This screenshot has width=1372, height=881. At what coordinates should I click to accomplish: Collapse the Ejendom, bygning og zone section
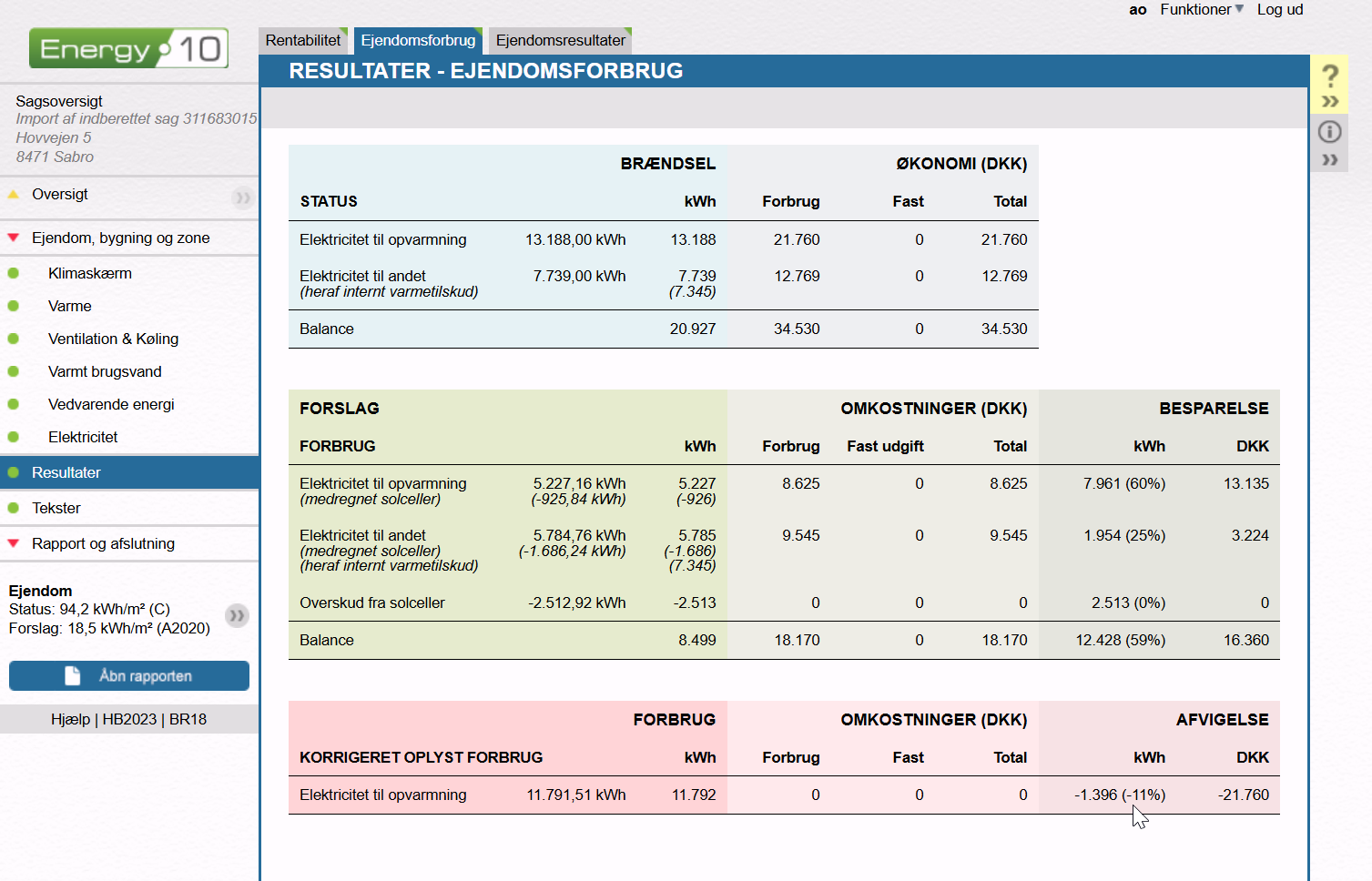[x=14, y=238]
